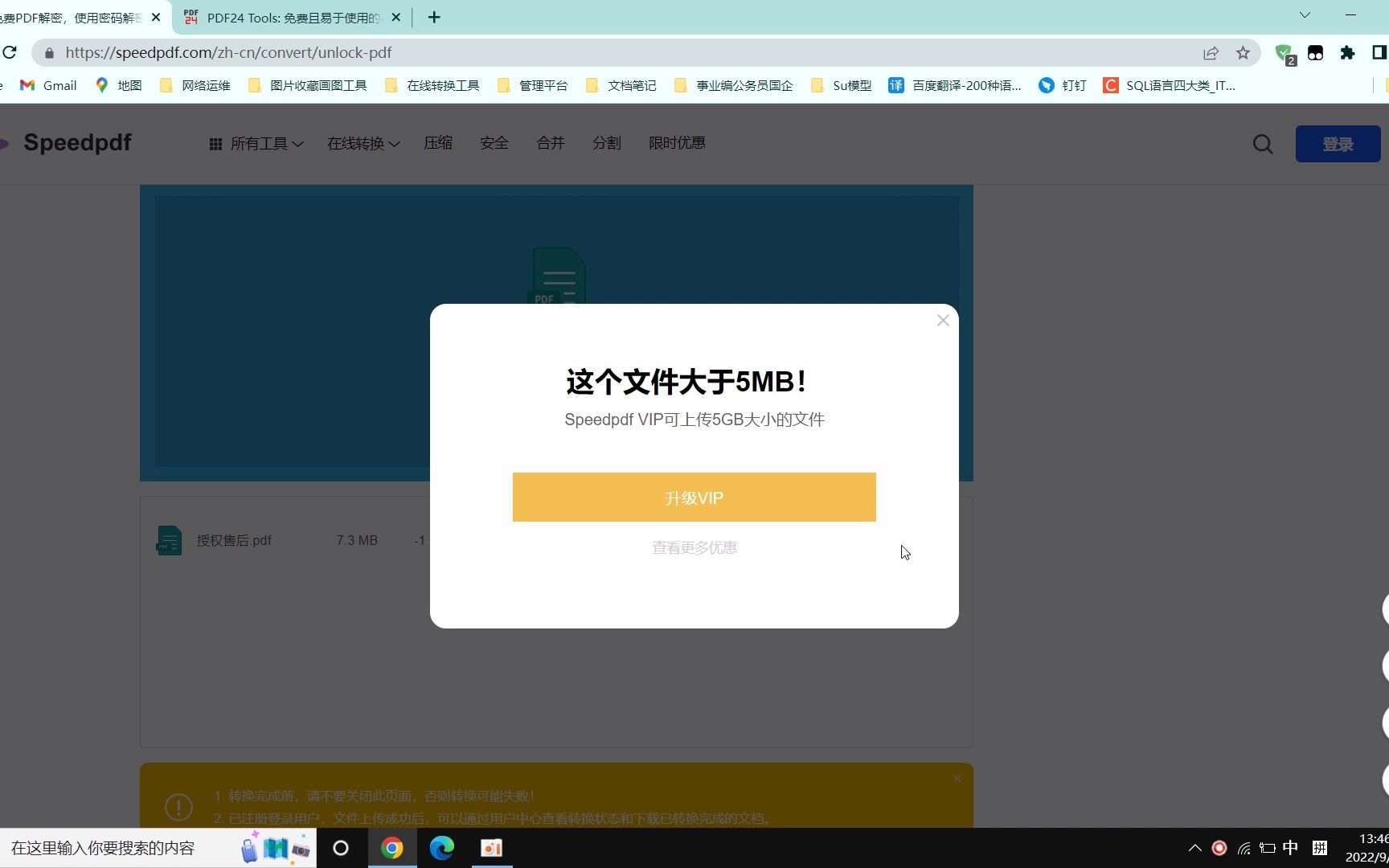The width and height of the screenshot is (1389, 868).
Task: Reload the current page
Action: [10, 52]
